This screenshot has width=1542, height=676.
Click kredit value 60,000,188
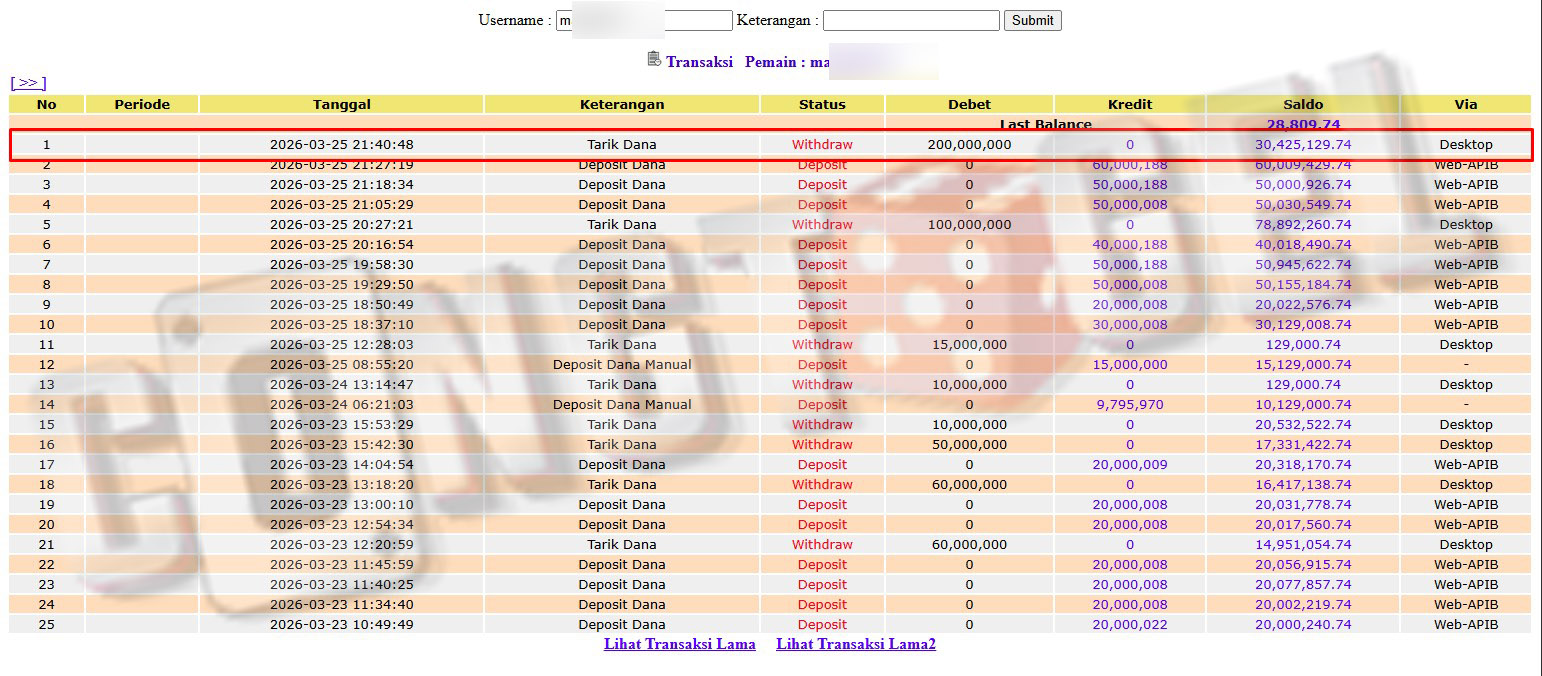pos(1130,165)
